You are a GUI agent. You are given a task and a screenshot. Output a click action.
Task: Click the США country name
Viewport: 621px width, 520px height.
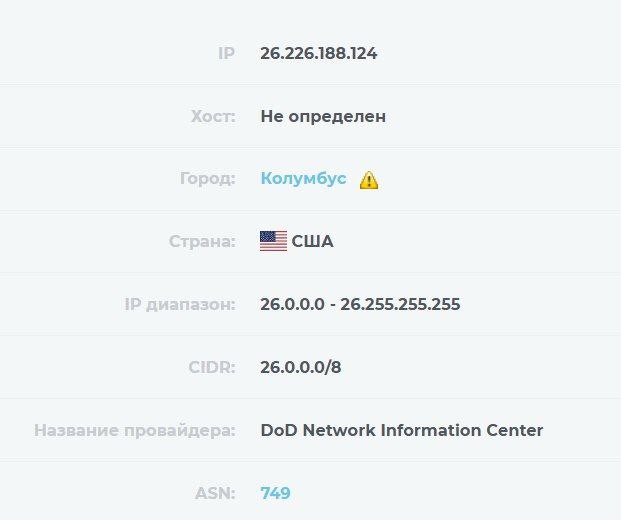[312, 241]
